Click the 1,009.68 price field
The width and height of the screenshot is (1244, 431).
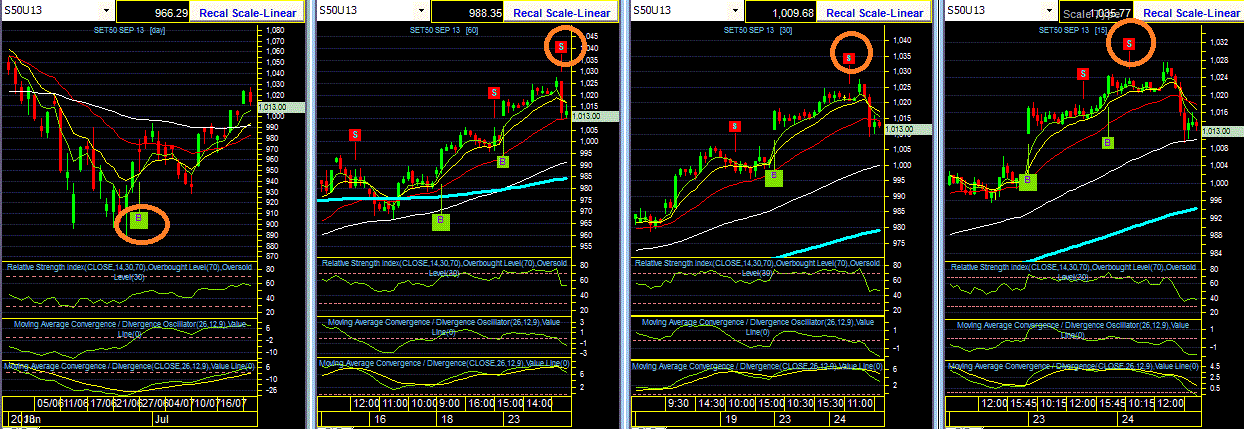(779, 11)
